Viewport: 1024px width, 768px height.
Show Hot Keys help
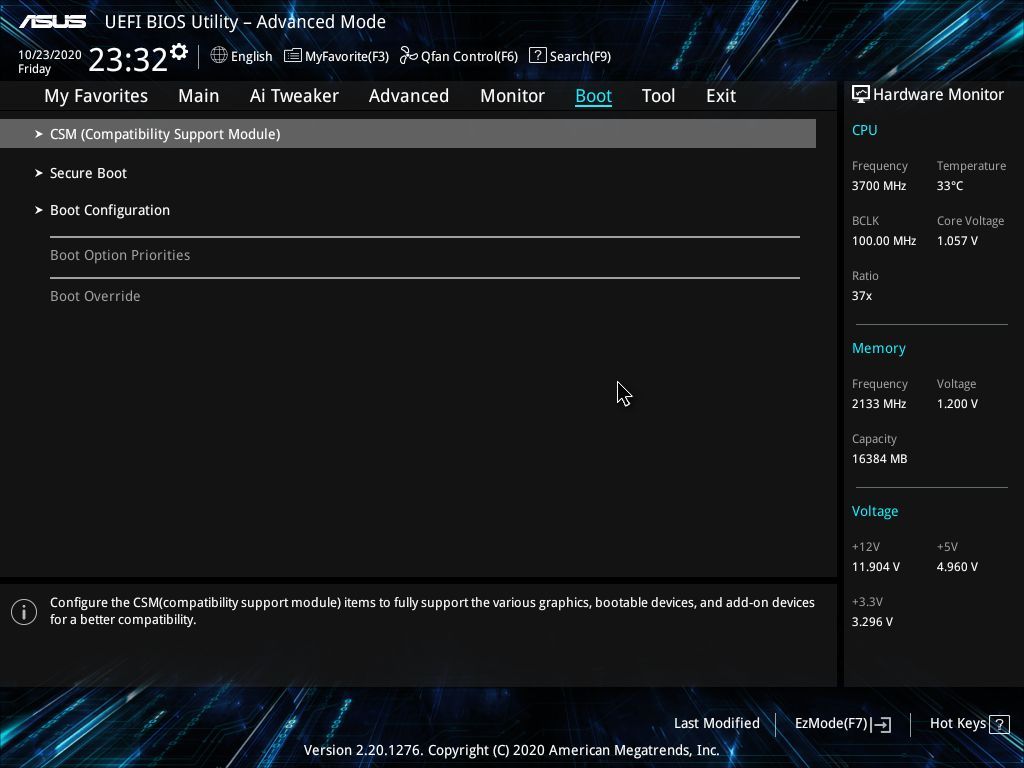(957, 723)
